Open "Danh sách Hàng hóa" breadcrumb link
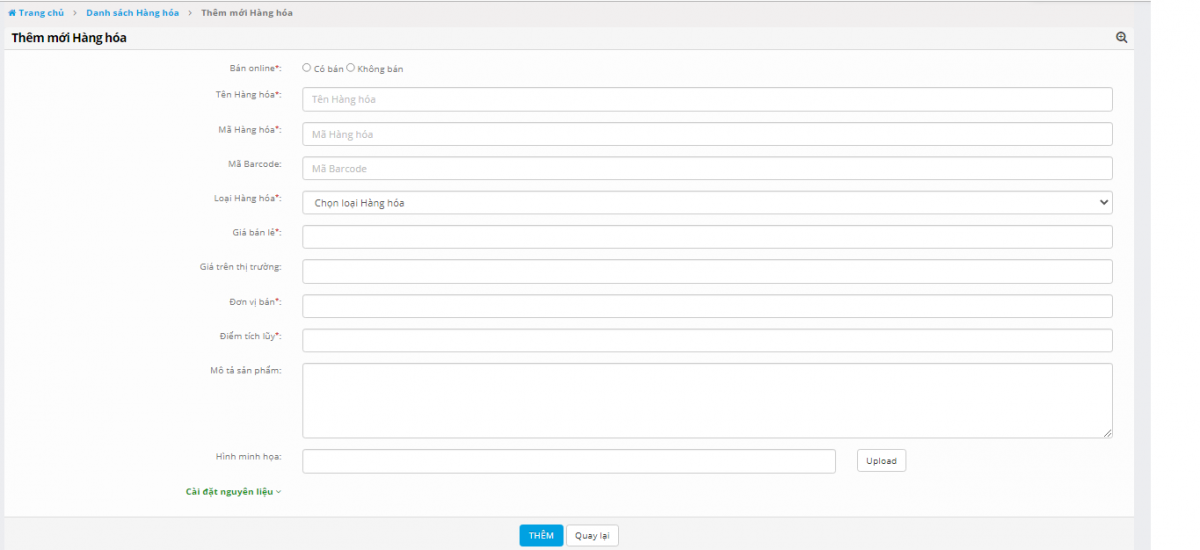1200x550 pixels. 146,13
